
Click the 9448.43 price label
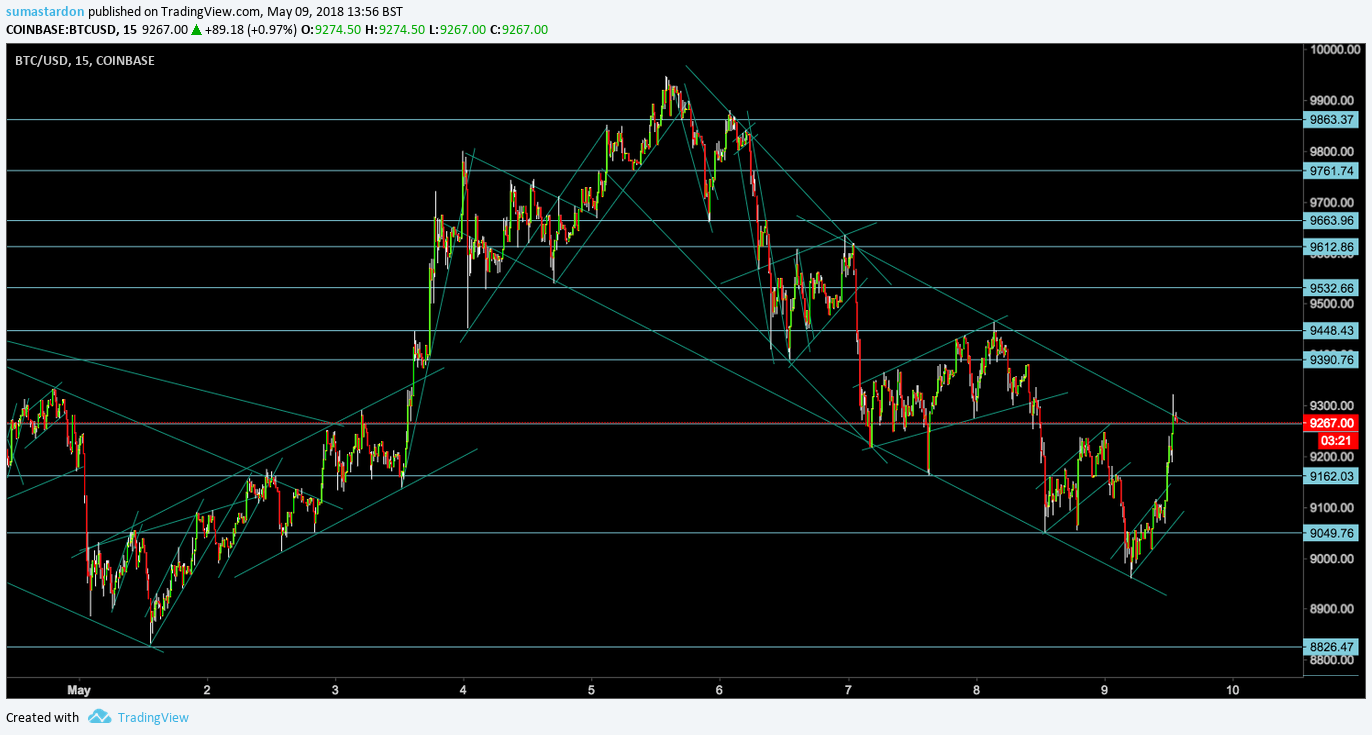coord(1332,330)
